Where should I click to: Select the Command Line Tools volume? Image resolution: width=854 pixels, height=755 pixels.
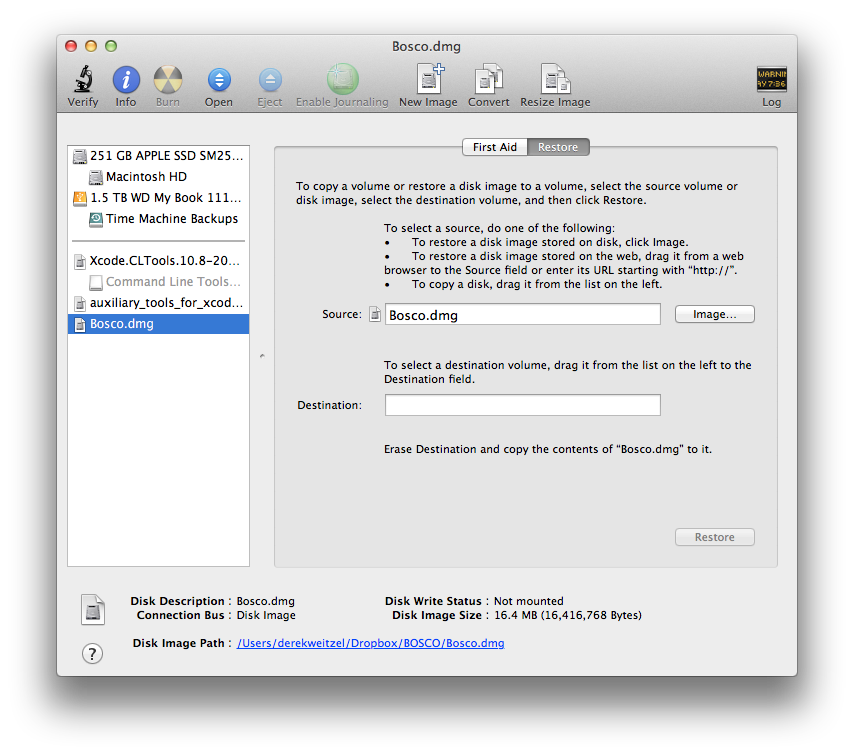[158, 282]
